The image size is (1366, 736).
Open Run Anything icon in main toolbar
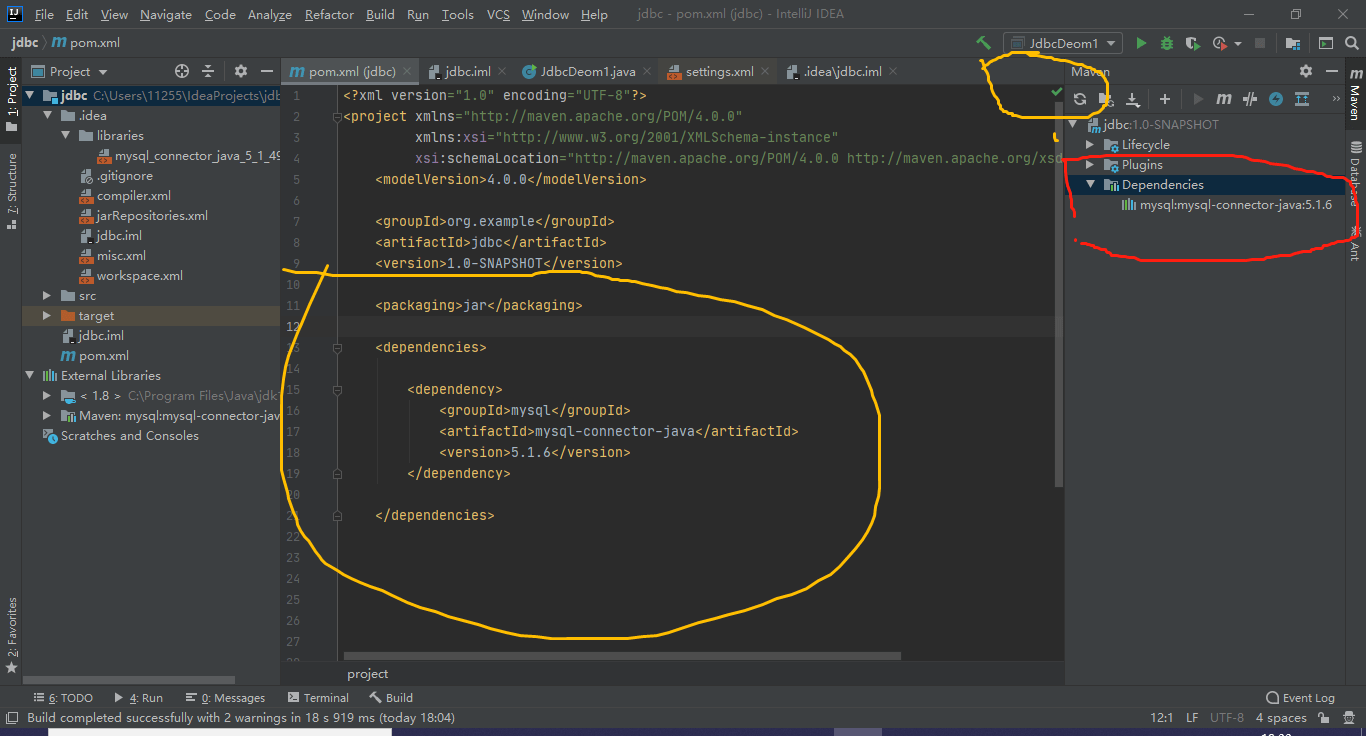point(1325,43)
